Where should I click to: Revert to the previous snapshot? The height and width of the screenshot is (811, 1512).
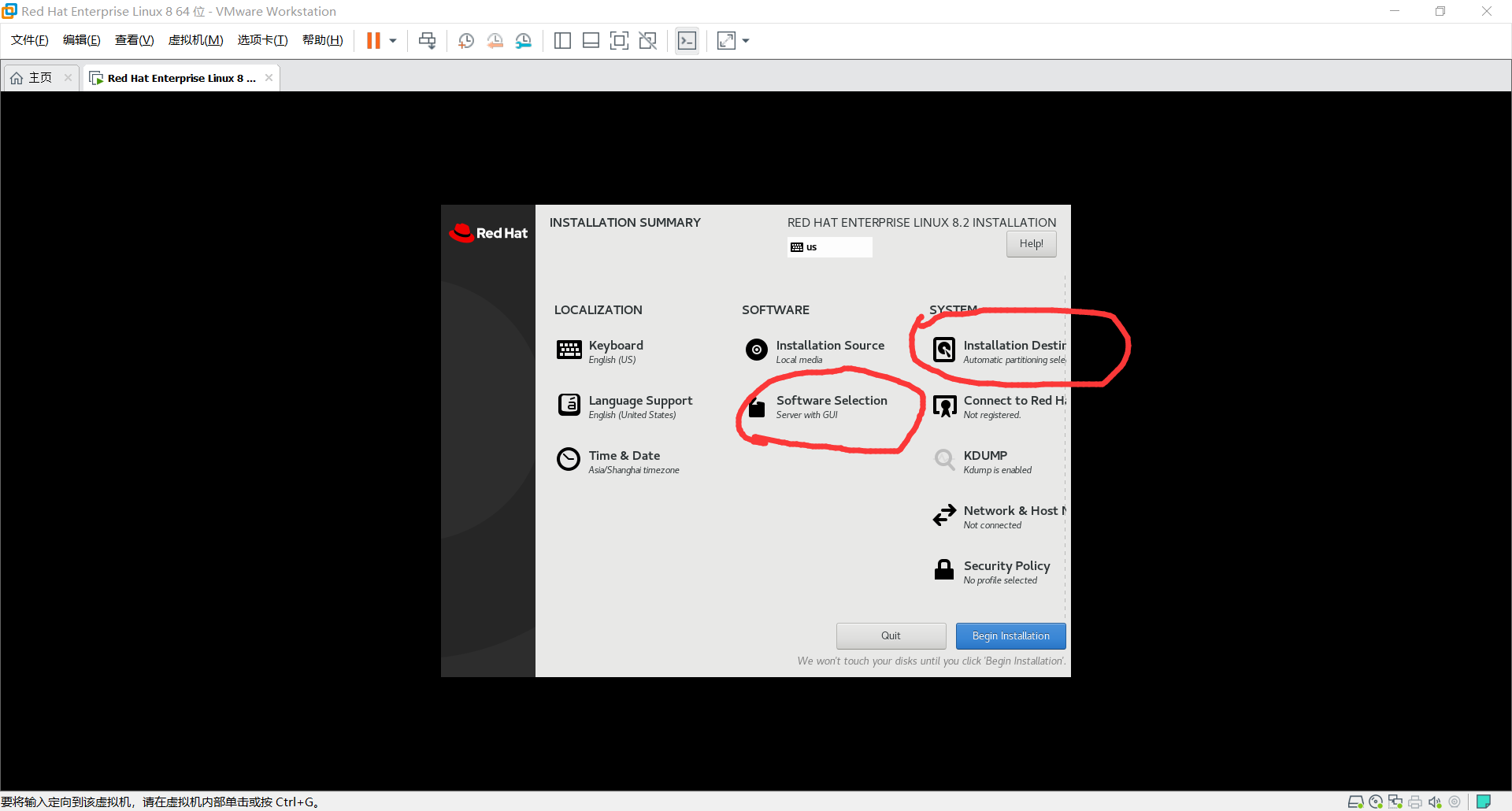pyautogui.click(x=495, y=41)
